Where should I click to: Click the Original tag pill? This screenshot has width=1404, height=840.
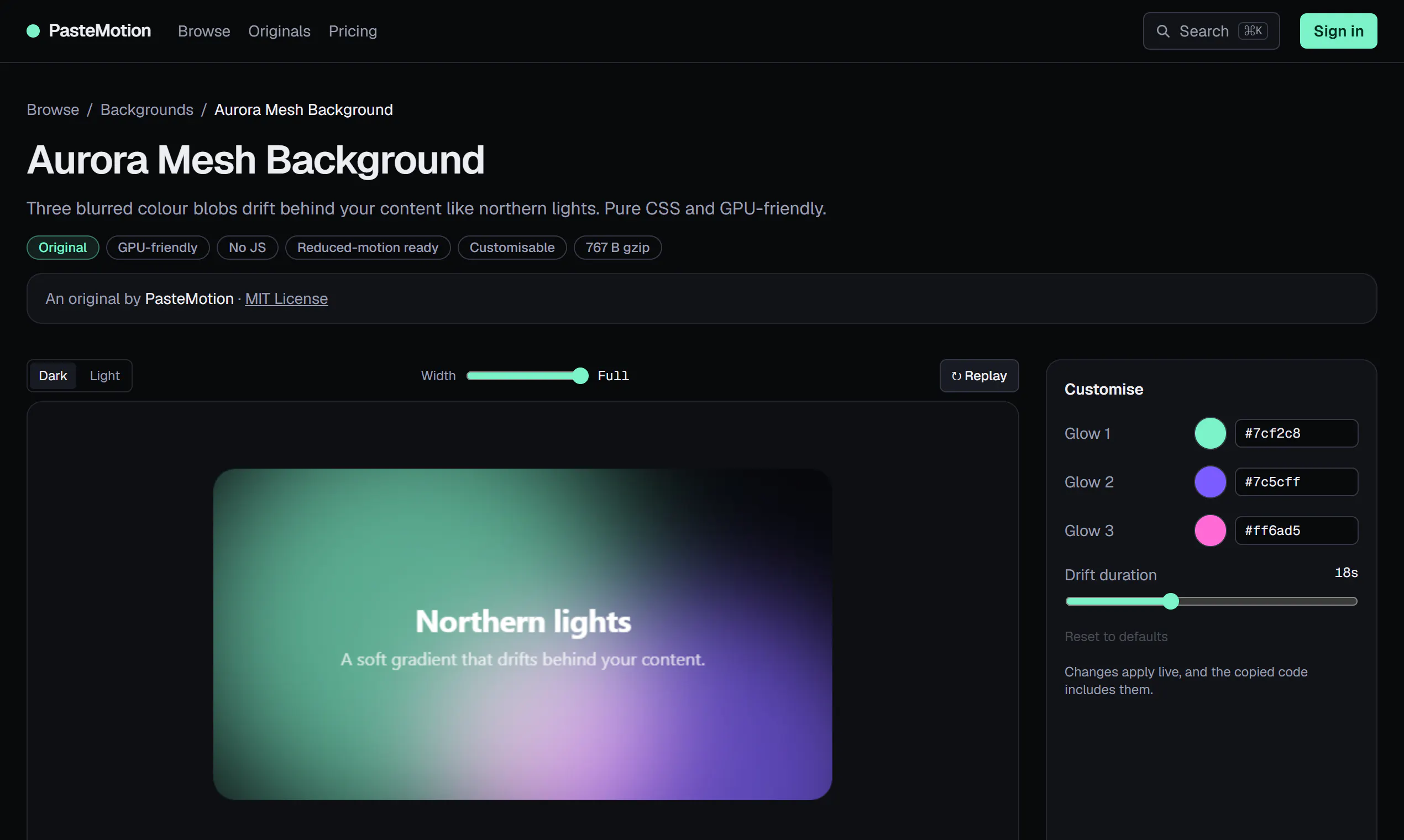pos(63,248)
